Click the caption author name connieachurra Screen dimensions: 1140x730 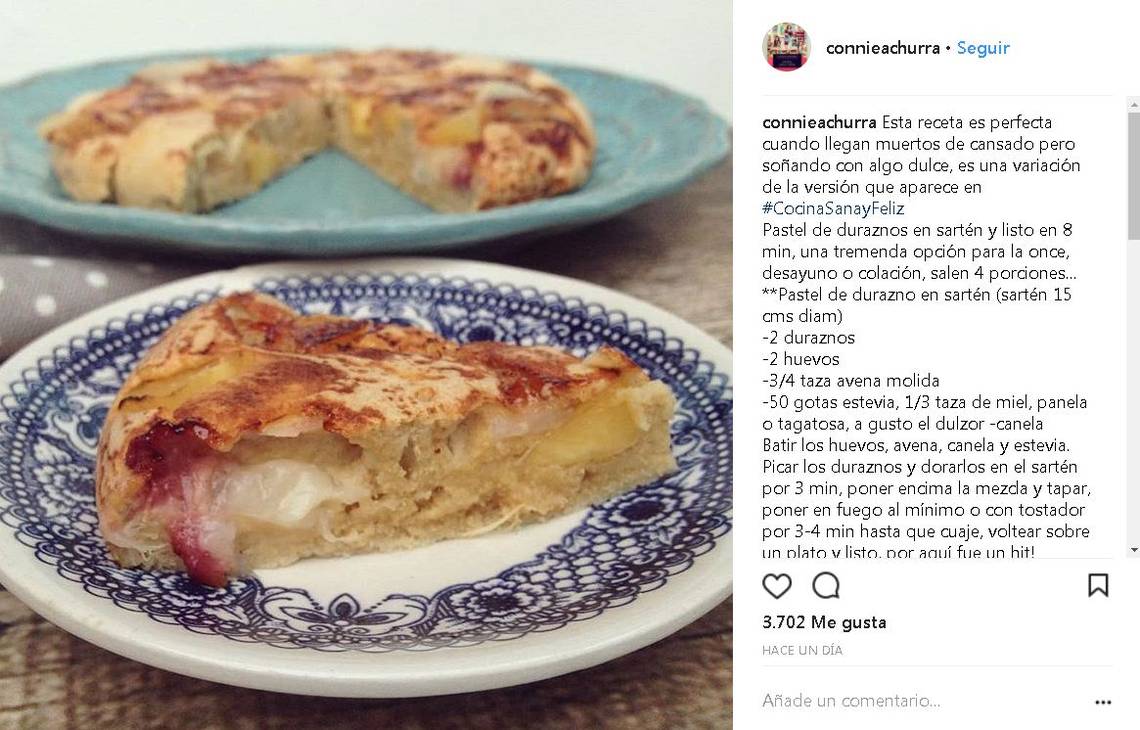(x=819, y=122)
